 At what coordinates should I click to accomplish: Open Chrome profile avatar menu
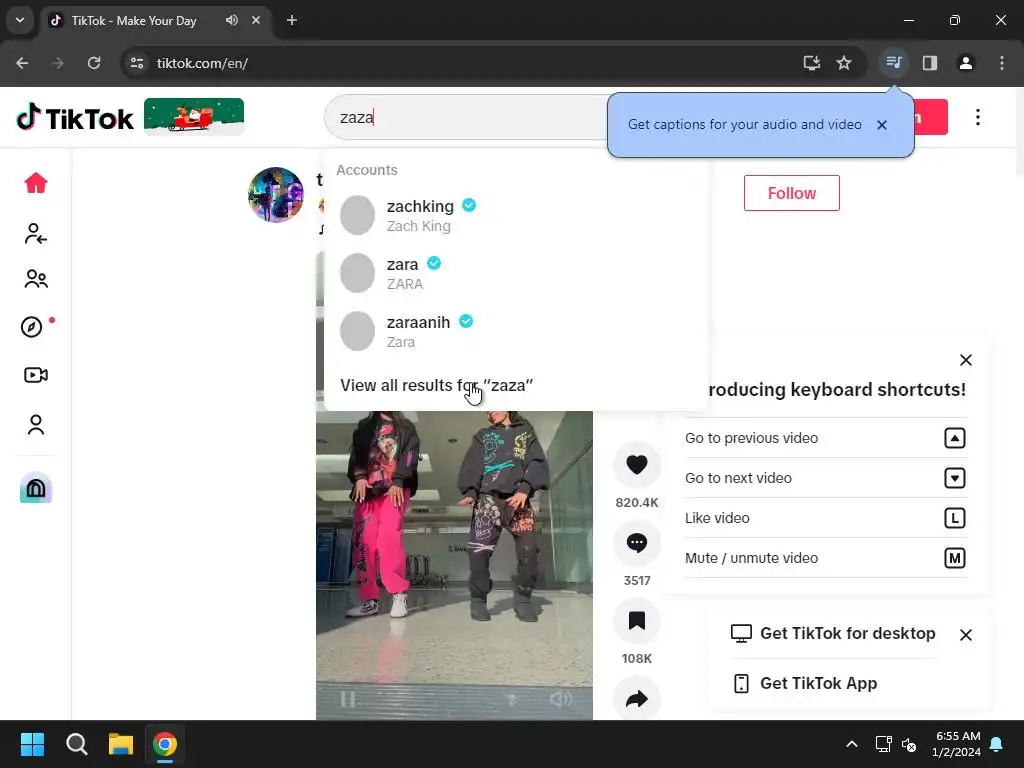[x=966, y=63]
